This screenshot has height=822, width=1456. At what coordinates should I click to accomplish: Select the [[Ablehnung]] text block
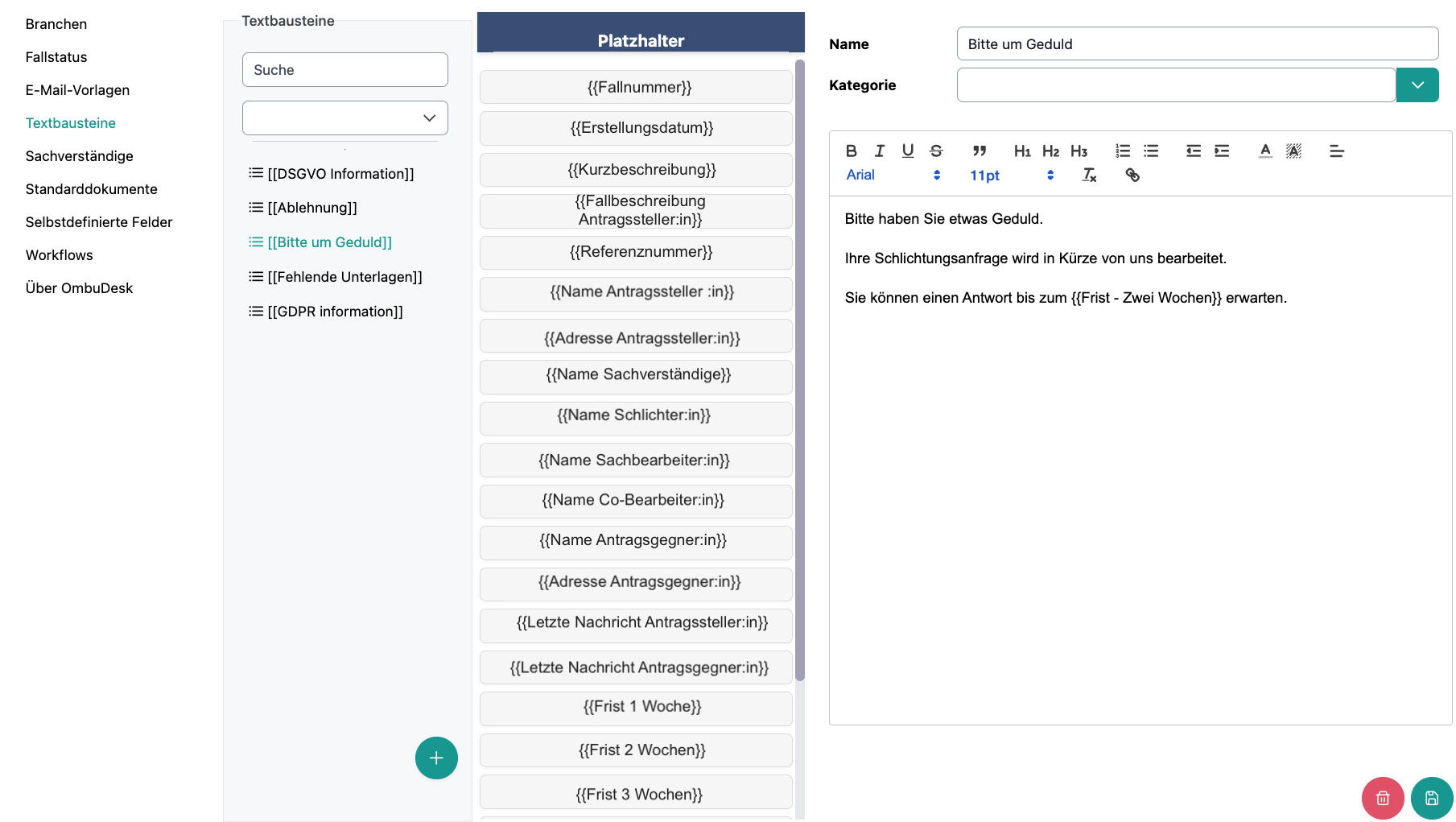coord(303,208)
